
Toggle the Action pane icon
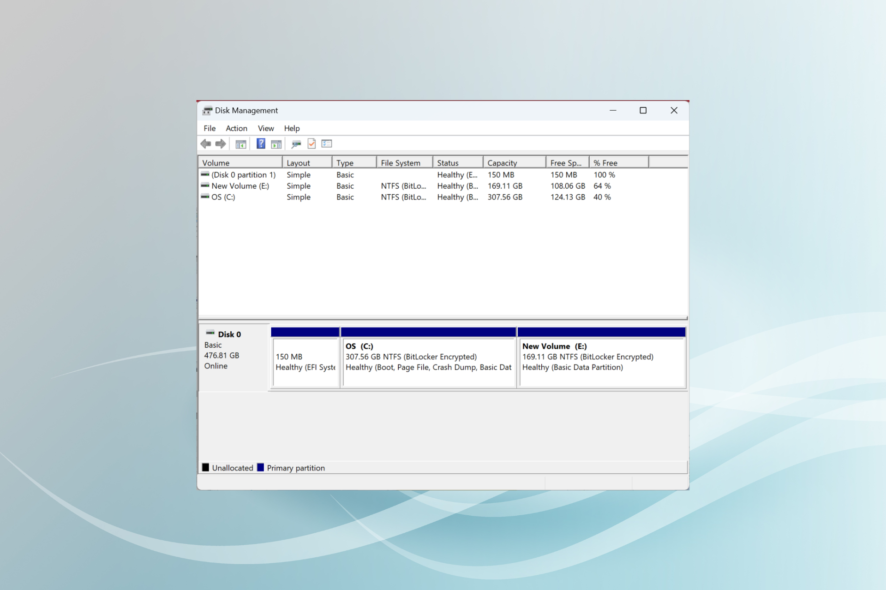click(x=276, y=143)
